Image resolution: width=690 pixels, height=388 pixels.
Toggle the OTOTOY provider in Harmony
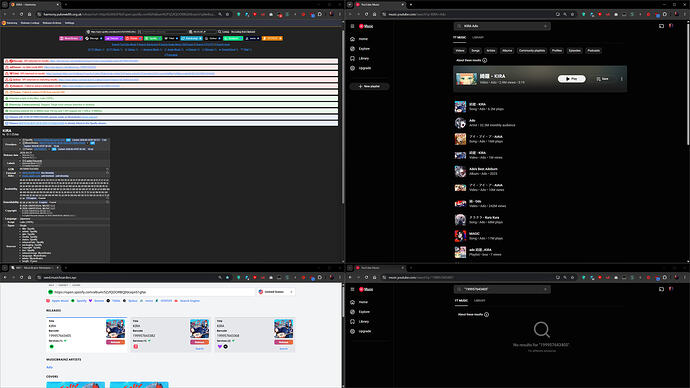(272, 38)
